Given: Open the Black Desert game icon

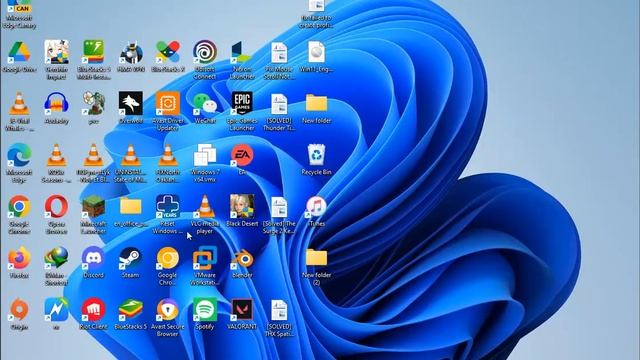Looking at the screenshot, I should pos(242,207).
